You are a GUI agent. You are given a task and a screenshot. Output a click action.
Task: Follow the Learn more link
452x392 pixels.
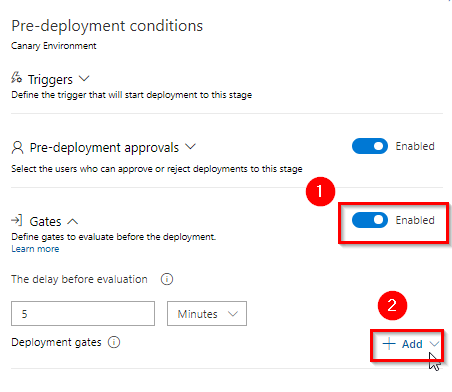coord(35,249)
